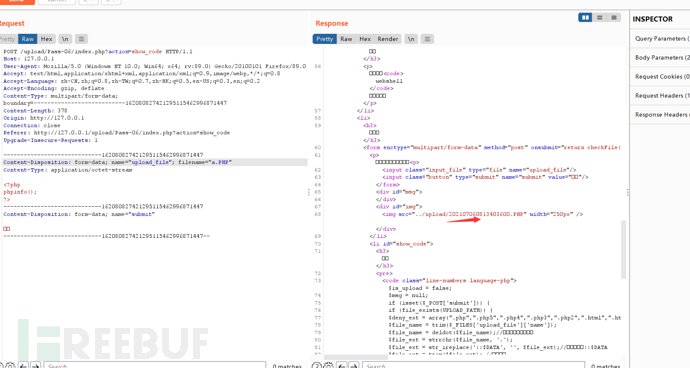Choose the combined tabbed layout icon
Image resolution: width=690 pixels, height=368 pixels.
[x=614, y=17]
